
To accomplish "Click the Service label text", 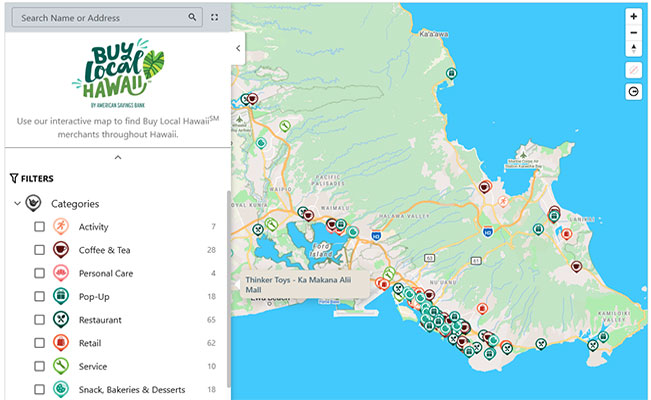I will [93, 366].
